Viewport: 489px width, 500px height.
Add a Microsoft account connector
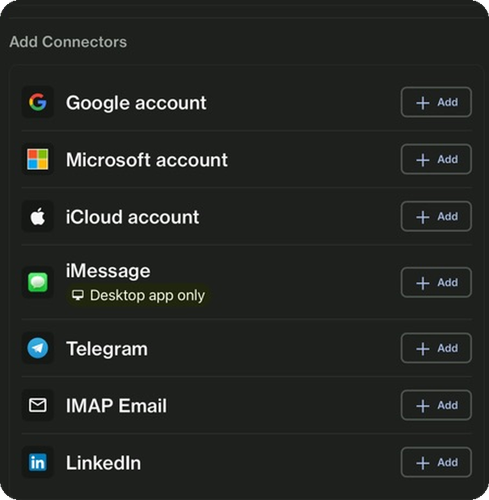point(436,159)
